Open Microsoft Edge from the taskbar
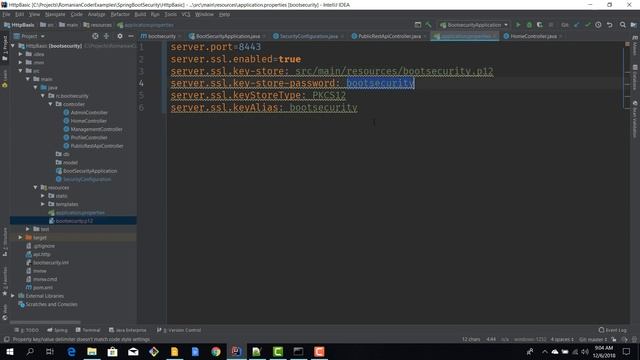 71,351
